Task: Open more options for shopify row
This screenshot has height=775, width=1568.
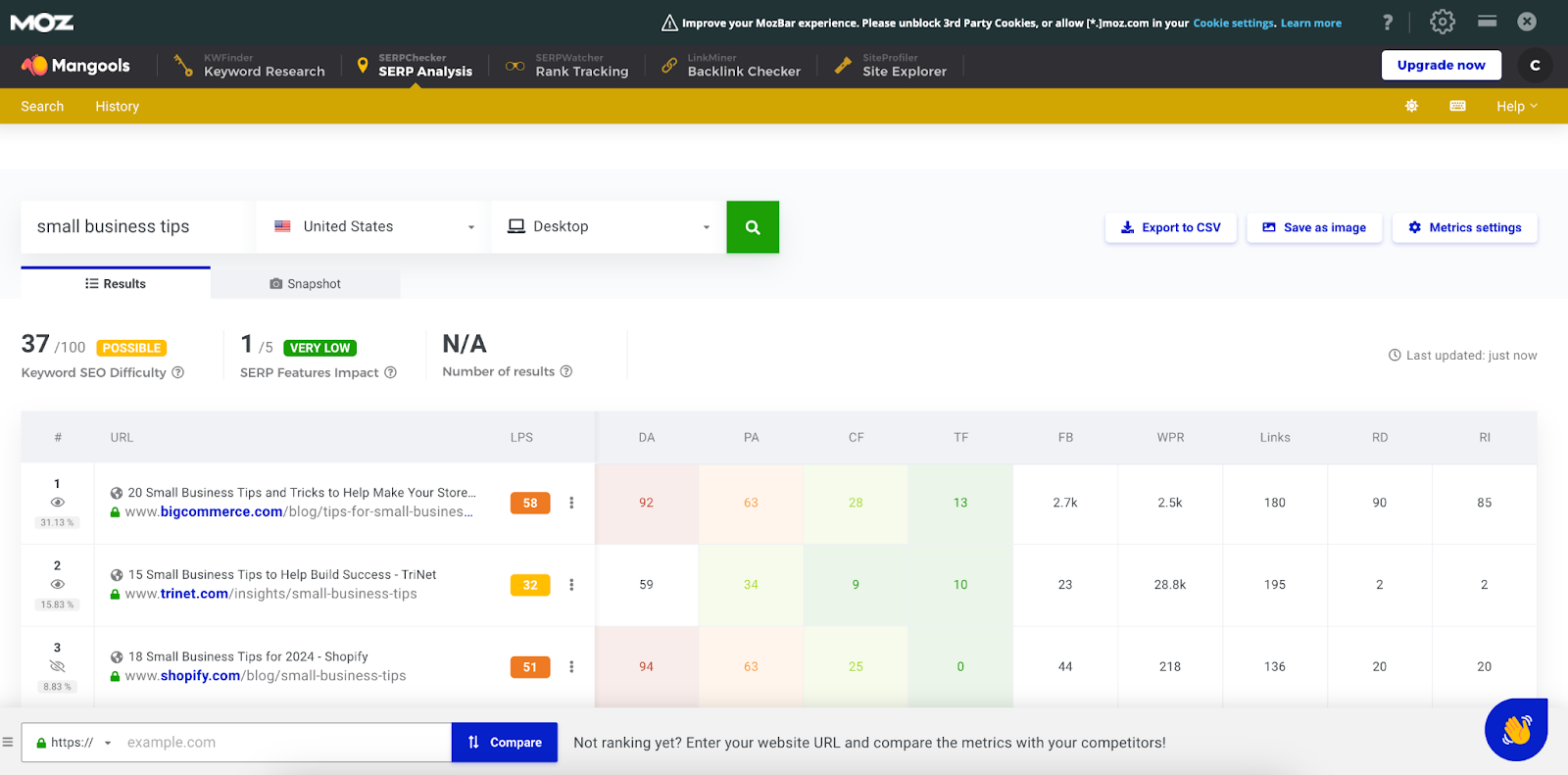Action: pos(571,667)
